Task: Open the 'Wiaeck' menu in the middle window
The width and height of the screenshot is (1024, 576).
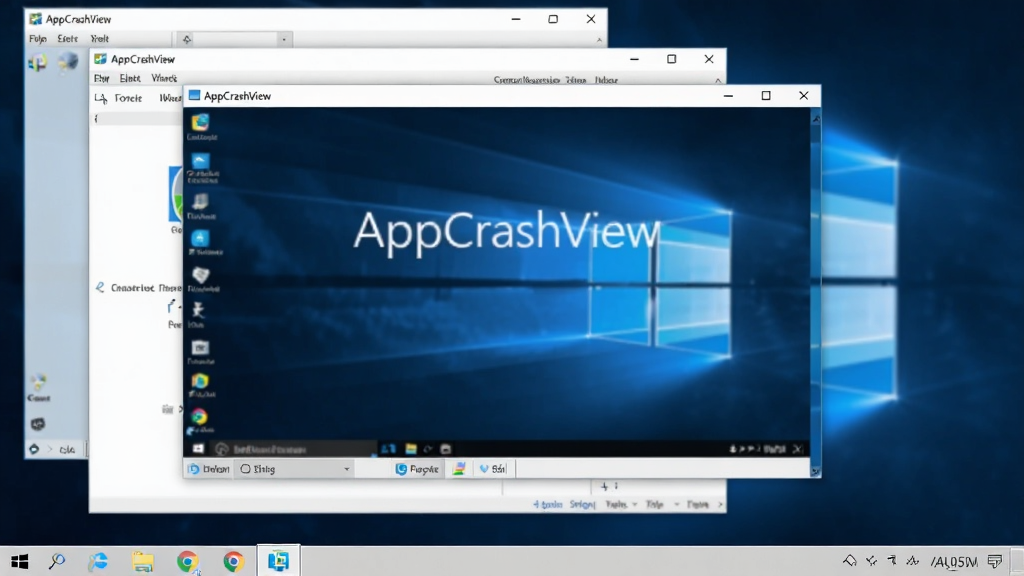Action: pos(164,78)
